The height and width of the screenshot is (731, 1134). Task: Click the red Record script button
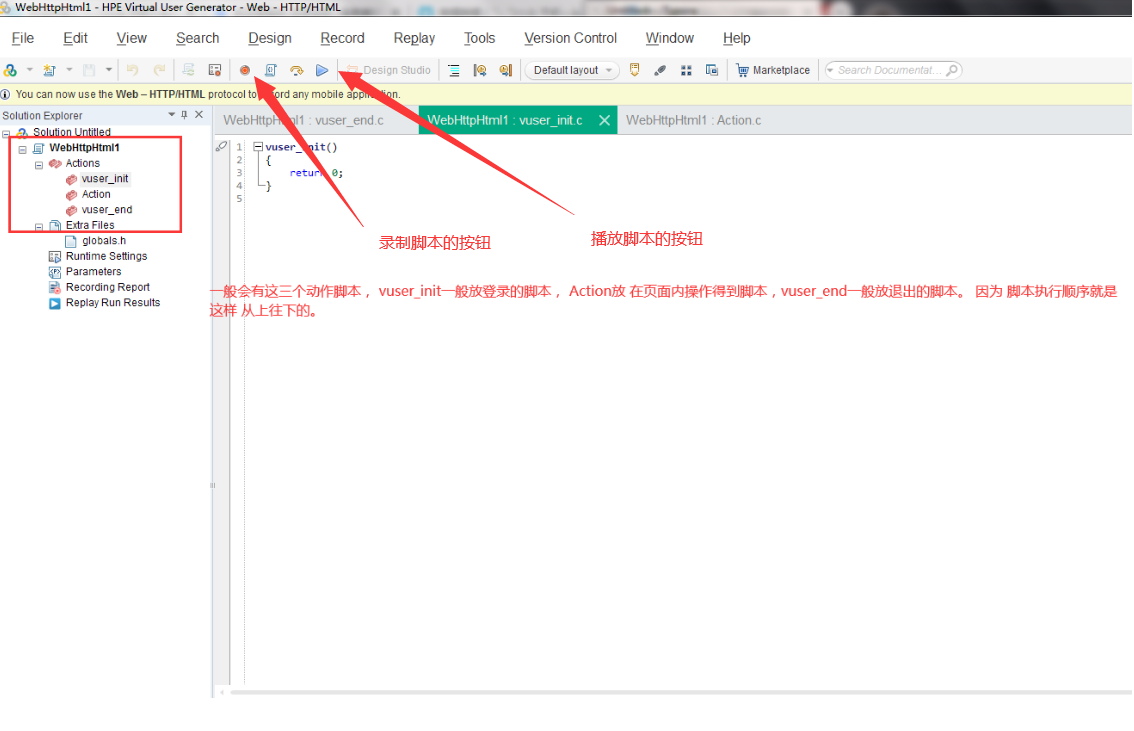tap(244, 70)
